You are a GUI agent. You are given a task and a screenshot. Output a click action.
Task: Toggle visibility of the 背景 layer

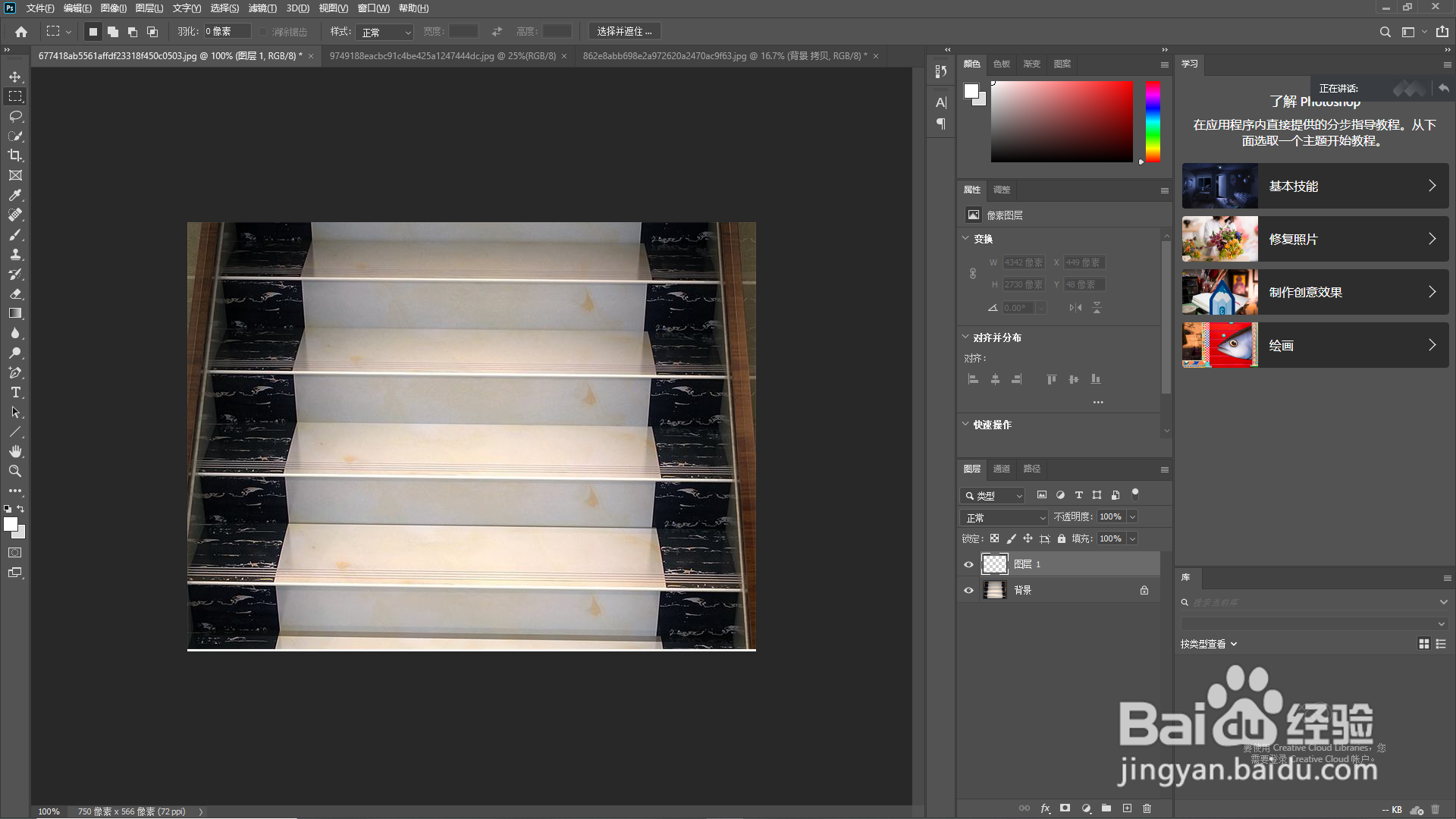pos(968,590)
